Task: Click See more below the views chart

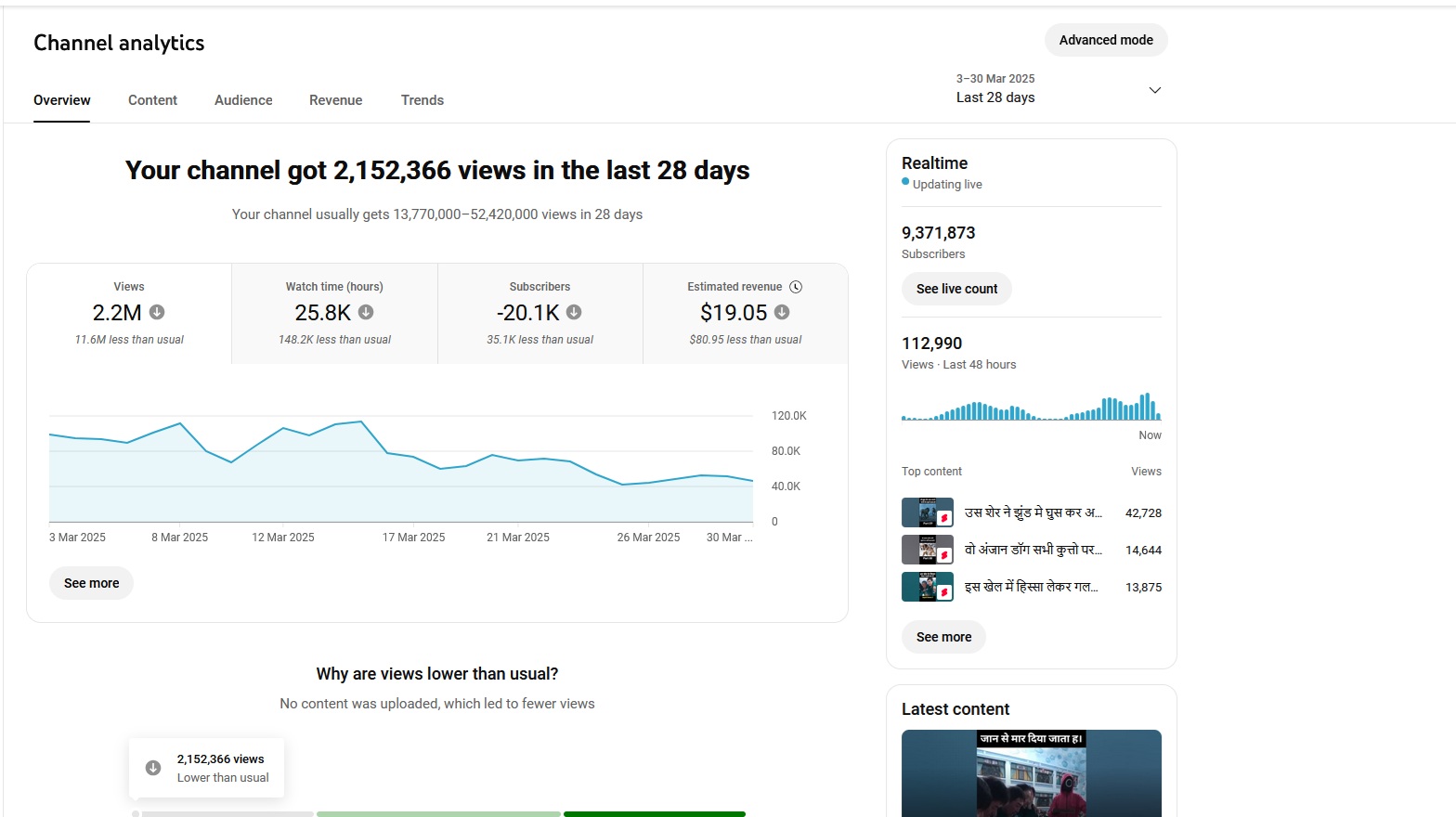Action: pos(91,583)
